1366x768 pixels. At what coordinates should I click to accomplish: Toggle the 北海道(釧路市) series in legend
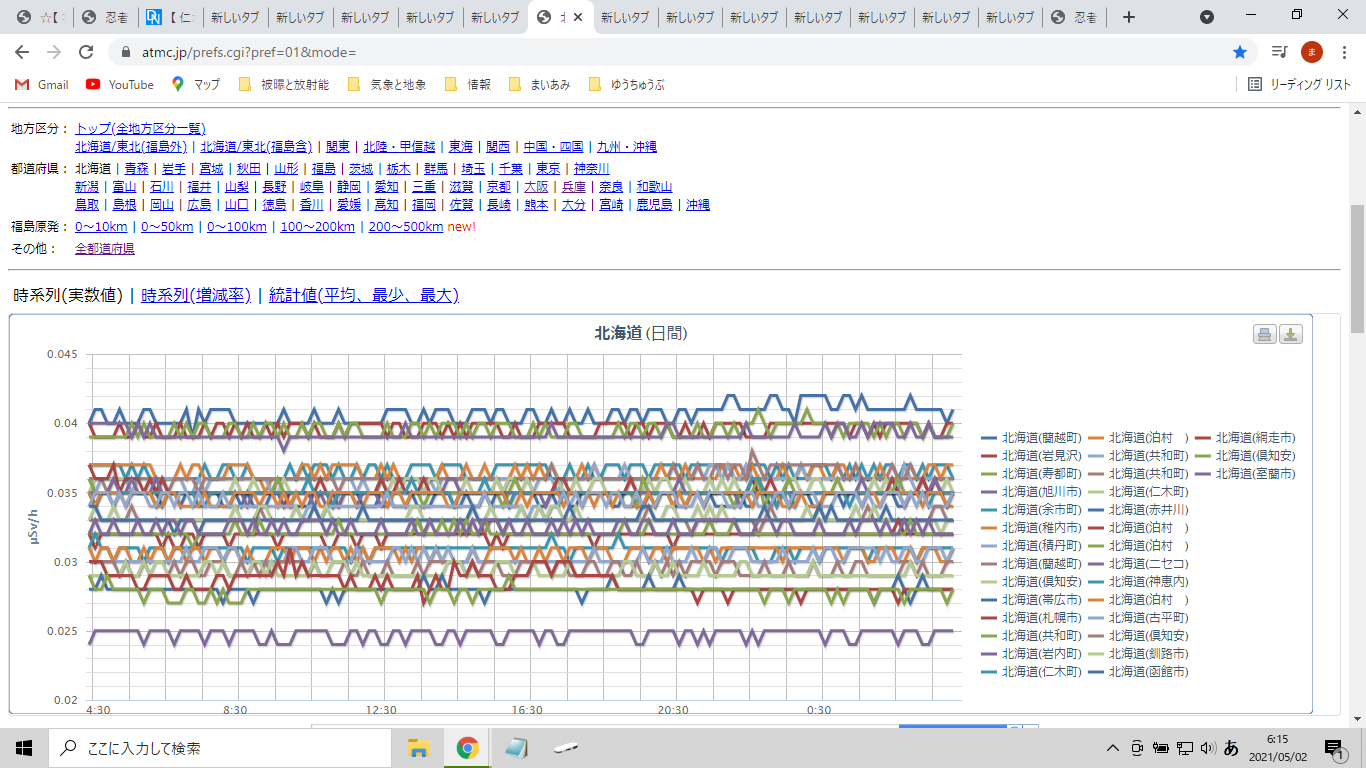[1139, 654]
